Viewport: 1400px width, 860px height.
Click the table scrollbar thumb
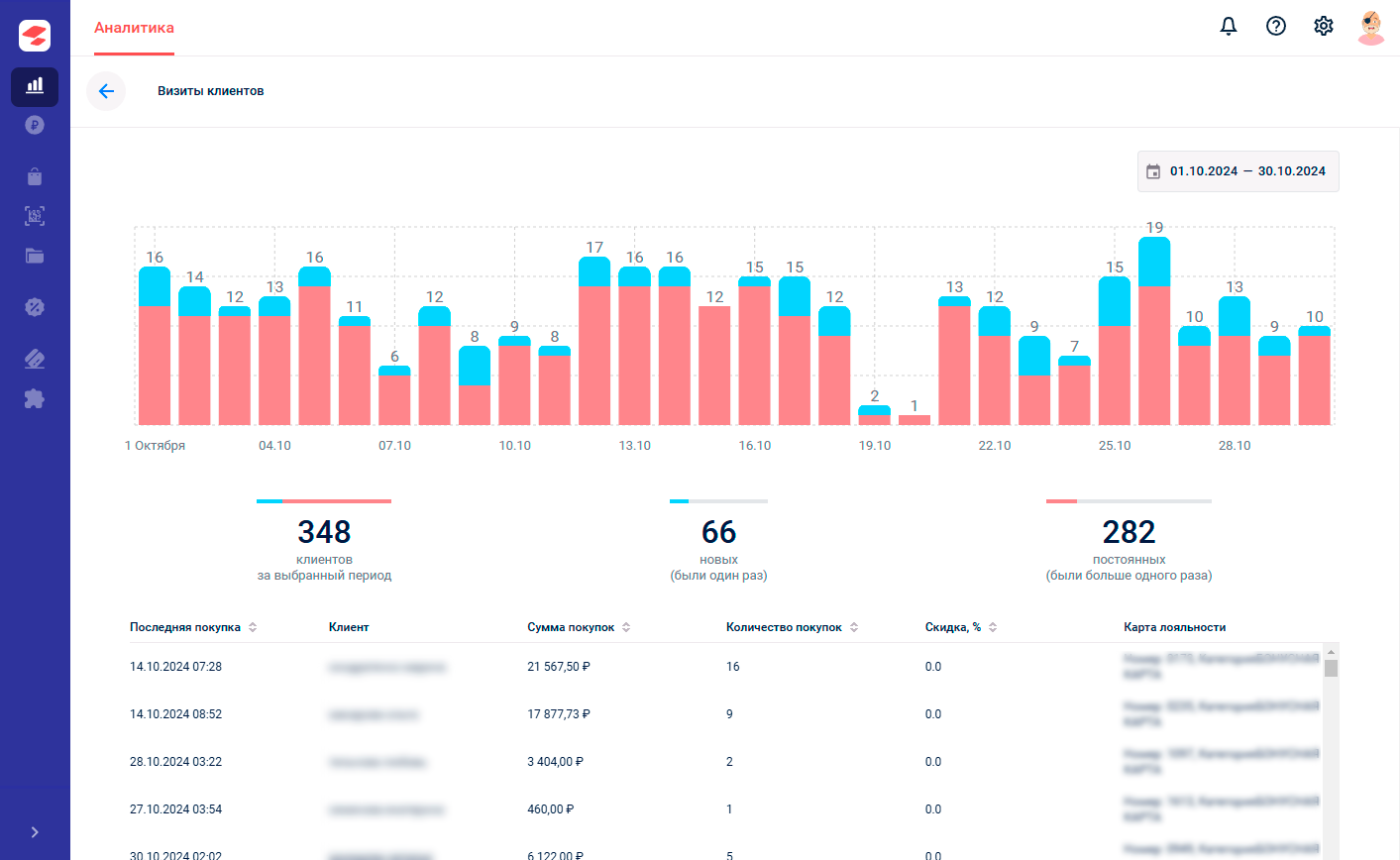(1331, 668)
